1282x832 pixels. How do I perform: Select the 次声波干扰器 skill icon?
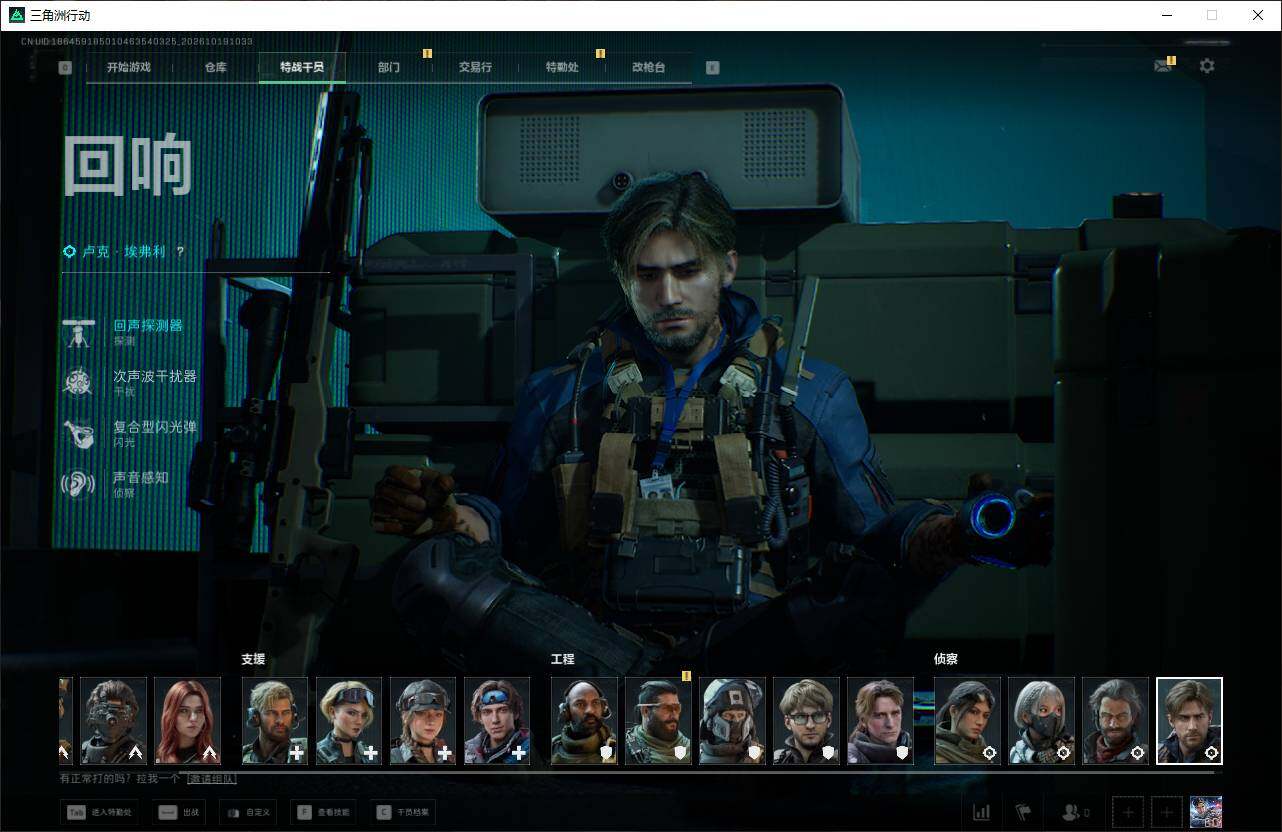(x=78, y=382)
